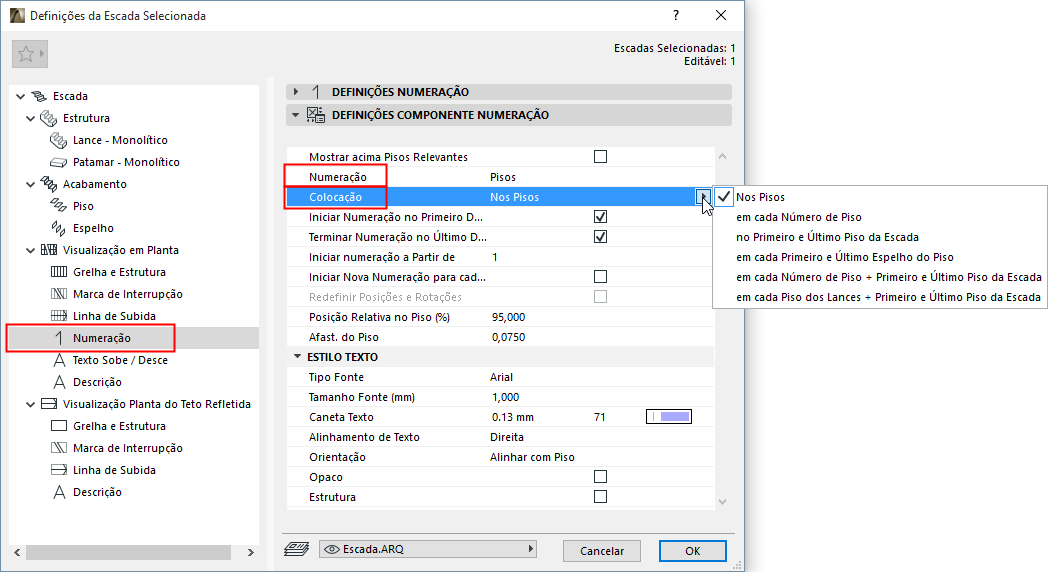This screenshot has height=572, width=1048.
Task: Click Descrição icon under Visualização em Planta
Action: pyautogui.click(x=59, y=382)
